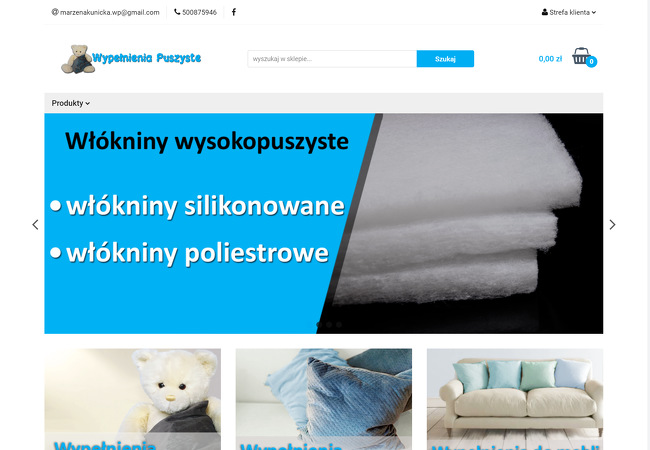Expand the Strefa klienta dropdown
The height and width of the screenshot is (450, 650).
click(x=569, y=12)
